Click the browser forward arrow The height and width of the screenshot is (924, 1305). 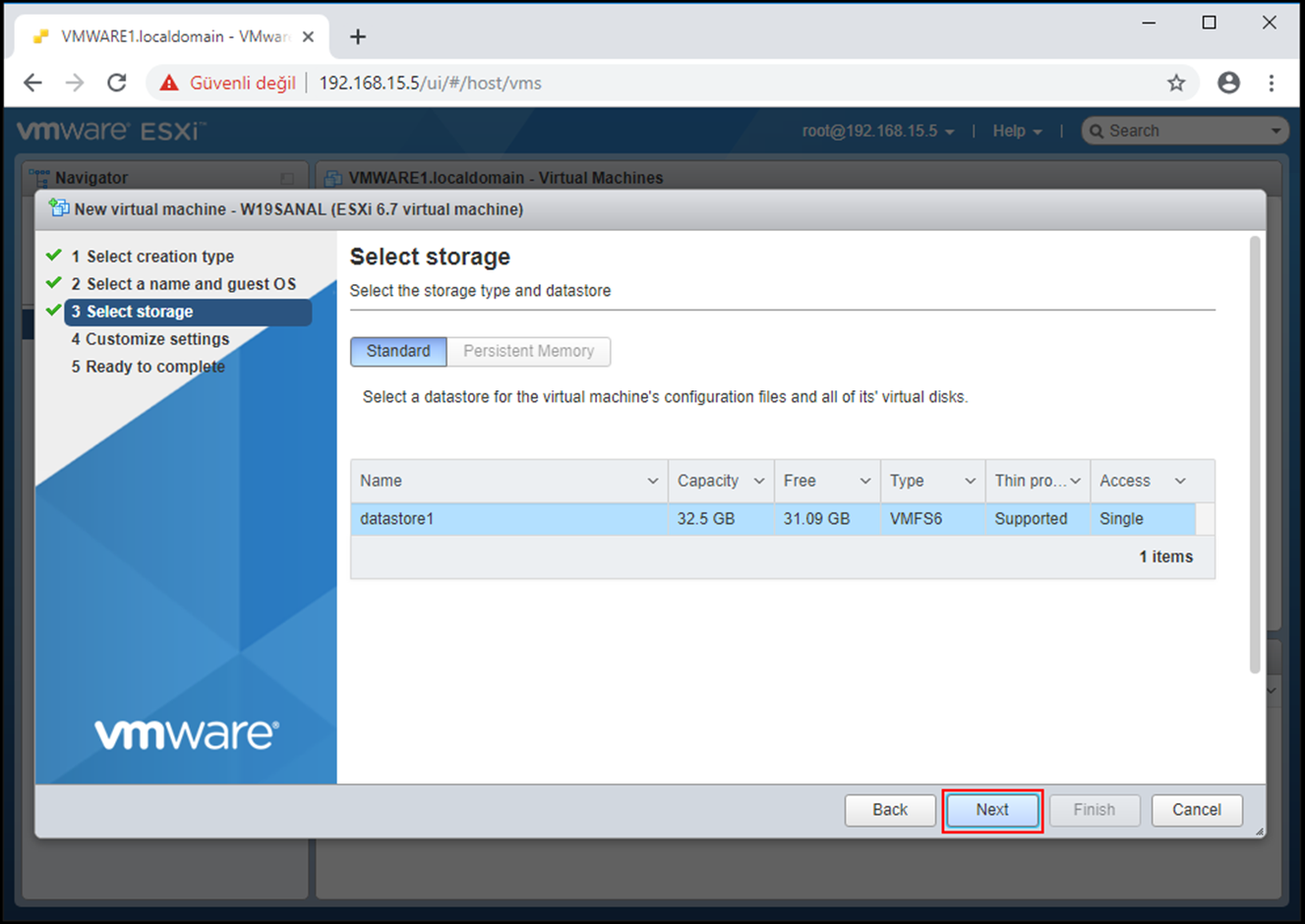pyautogui.click(x=75, y=83)
